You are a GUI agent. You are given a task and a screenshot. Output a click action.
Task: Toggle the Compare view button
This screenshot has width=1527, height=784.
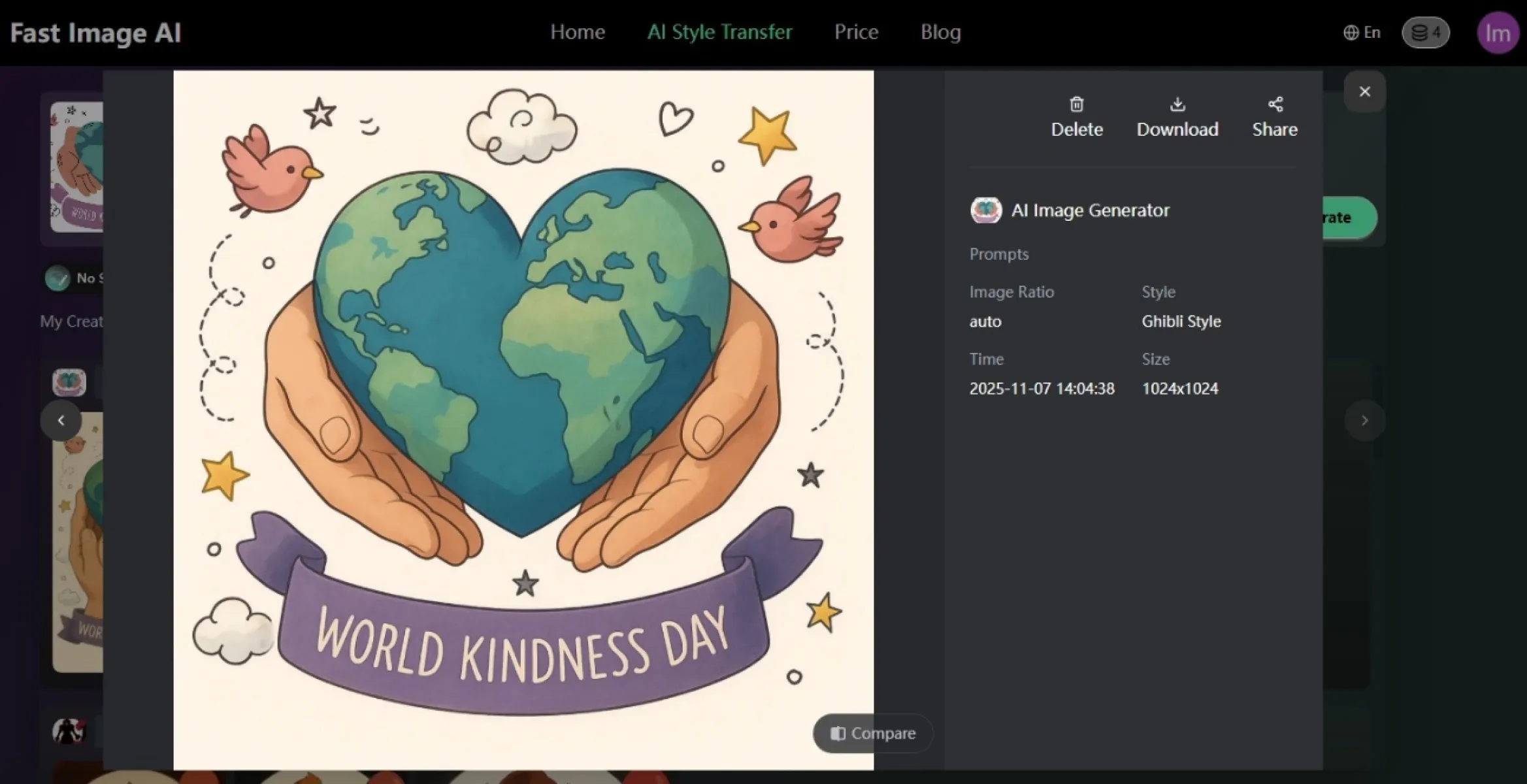[x=872, y=734]
